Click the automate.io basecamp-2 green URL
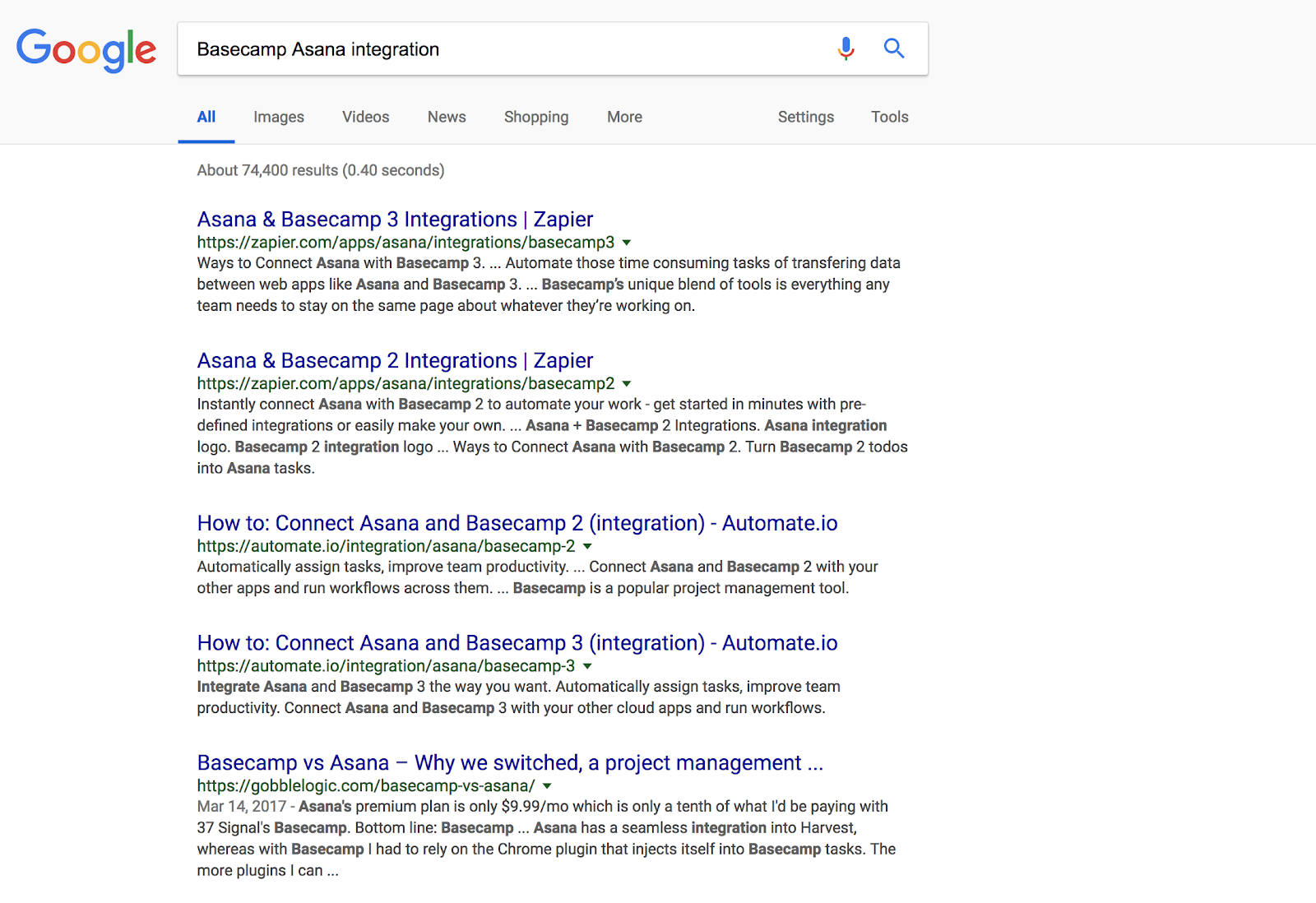The image size is (1316, 903). 386,546
